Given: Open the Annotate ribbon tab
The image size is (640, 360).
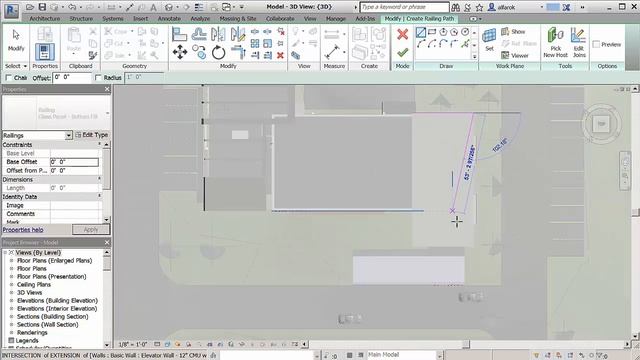Looking at the screenshot, I should [x=169, y=19].
